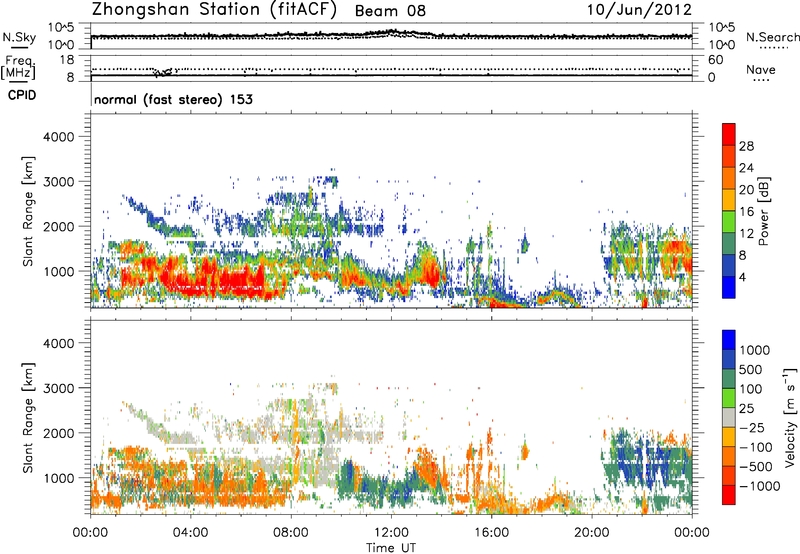
Task: Click the 4000 tick on power panel axis
Action: point(59,137)
